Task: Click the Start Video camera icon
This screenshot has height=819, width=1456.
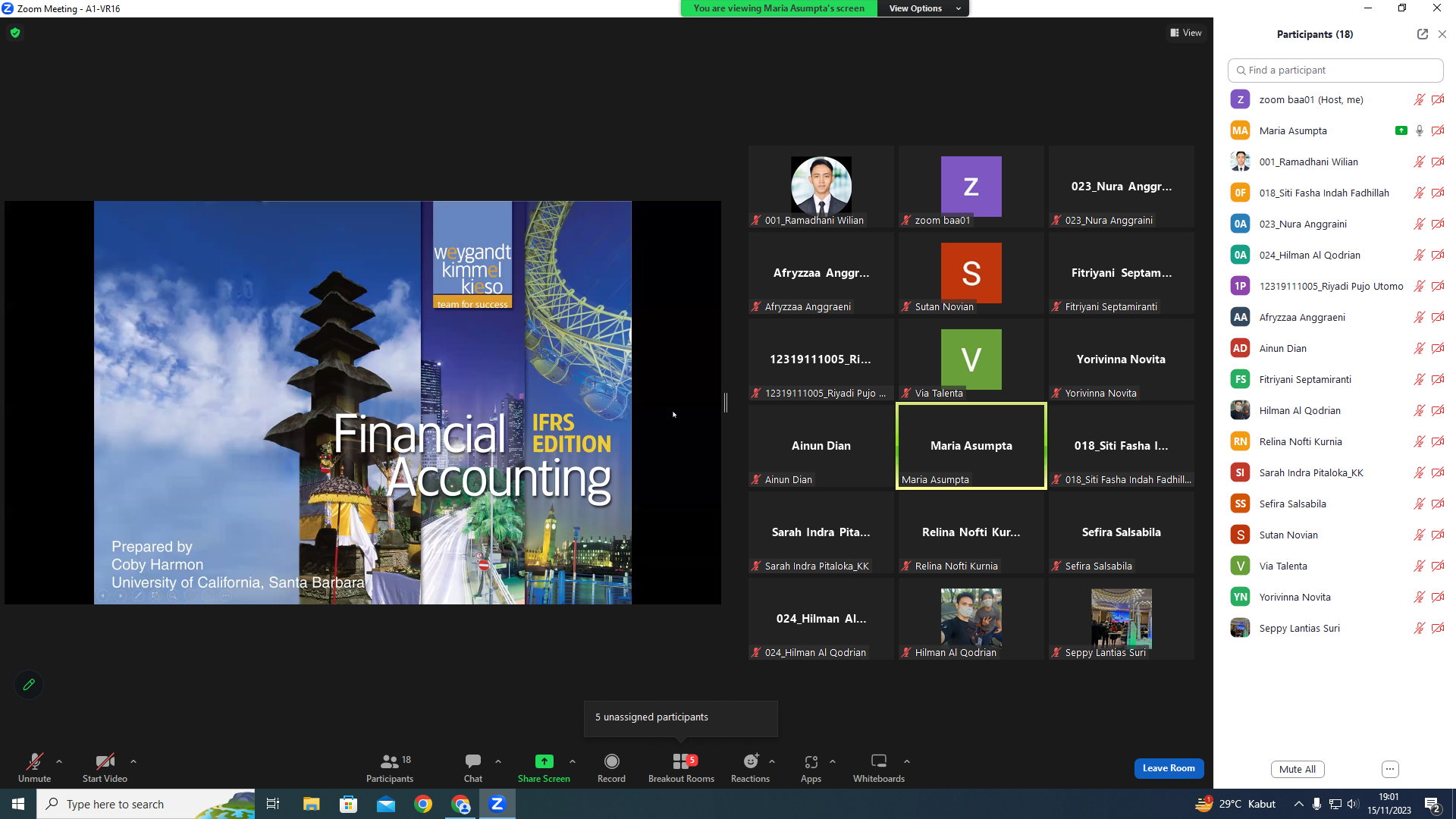Action: pos(105,761)
